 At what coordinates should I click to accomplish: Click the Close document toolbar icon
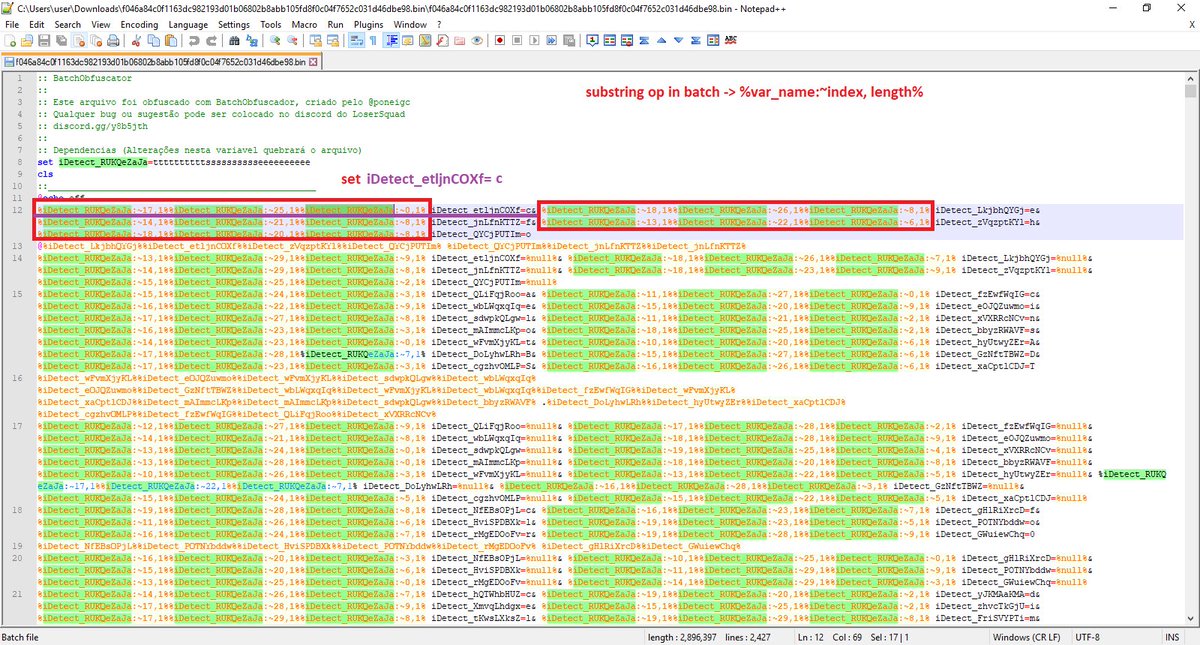pos(79,41)
